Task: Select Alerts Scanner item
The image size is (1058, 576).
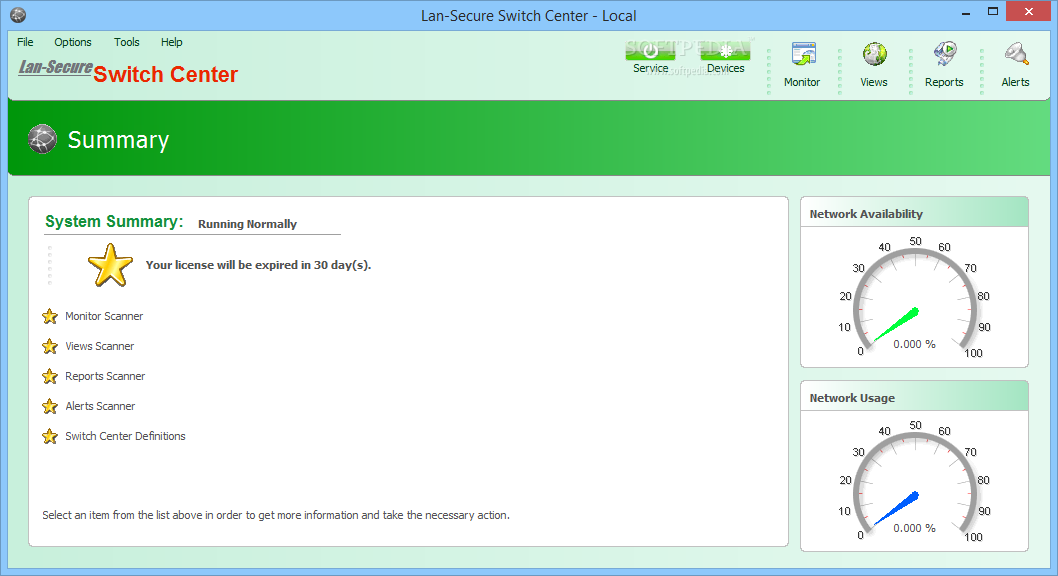Action: 100,406
